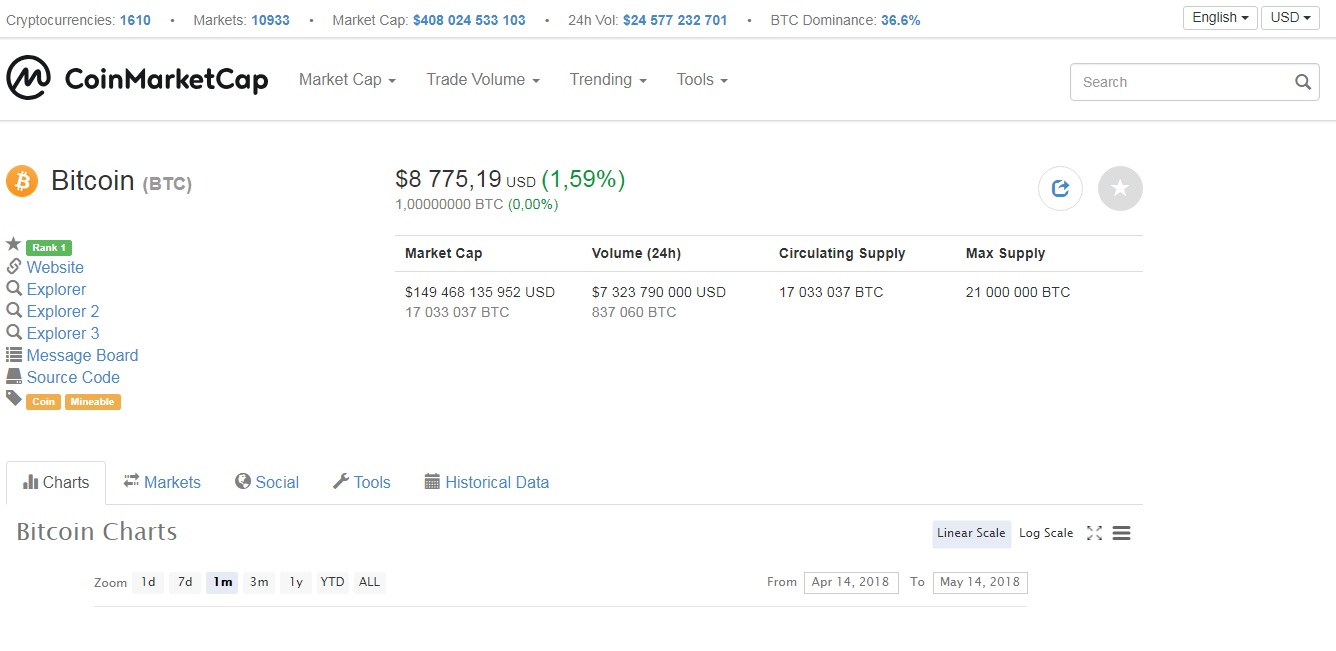Screen dimensions: 1336x651
Task: Set chart zoom to 7d
Action: (x=185, y=582)
